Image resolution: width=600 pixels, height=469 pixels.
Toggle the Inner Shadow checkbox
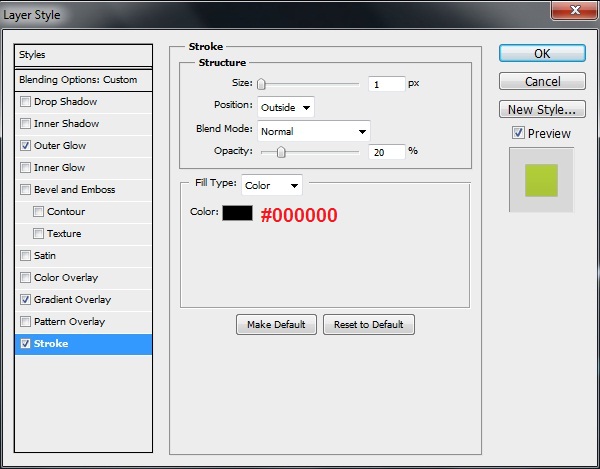[25, 124]
